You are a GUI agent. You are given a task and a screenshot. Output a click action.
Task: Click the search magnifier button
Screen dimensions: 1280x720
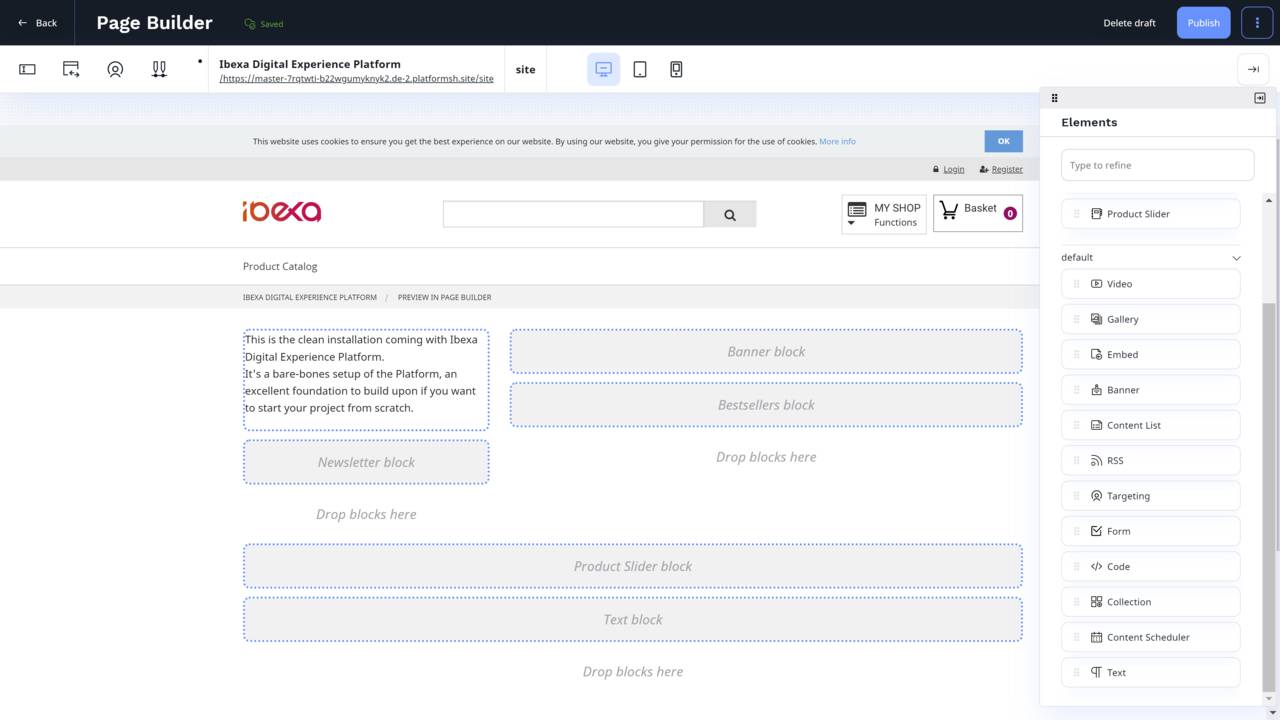point(730,214)
